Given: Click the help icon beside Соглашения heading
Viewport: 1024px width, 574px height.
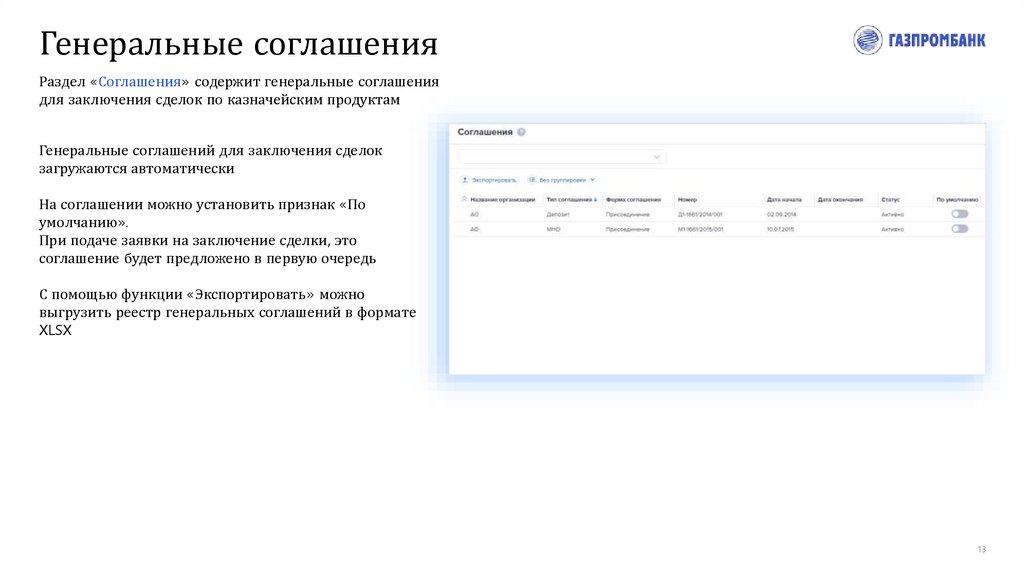Looking at the screenshot, I should coord(521,132).
